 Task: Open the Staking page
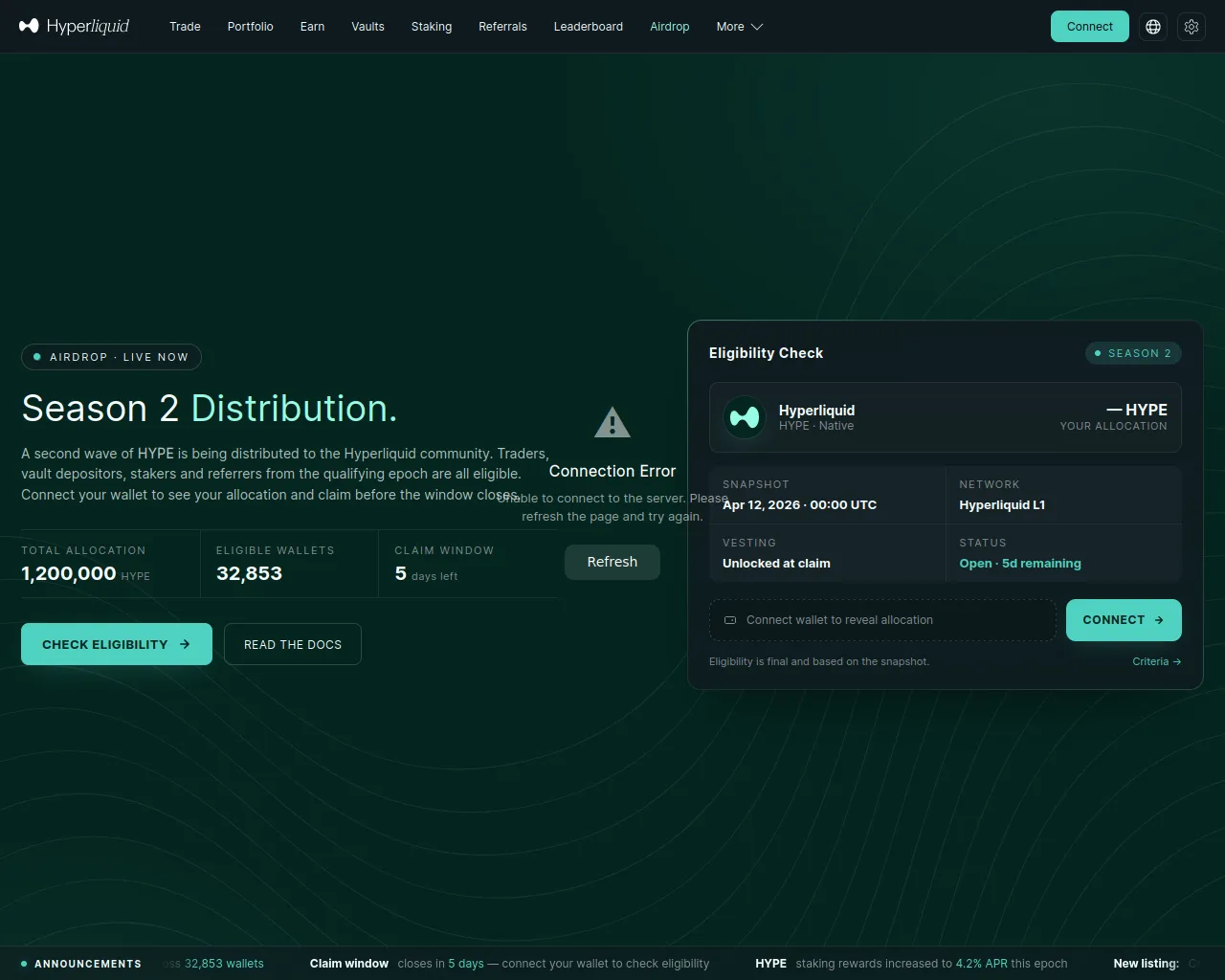pyautogui.click(x=432, y=27)
